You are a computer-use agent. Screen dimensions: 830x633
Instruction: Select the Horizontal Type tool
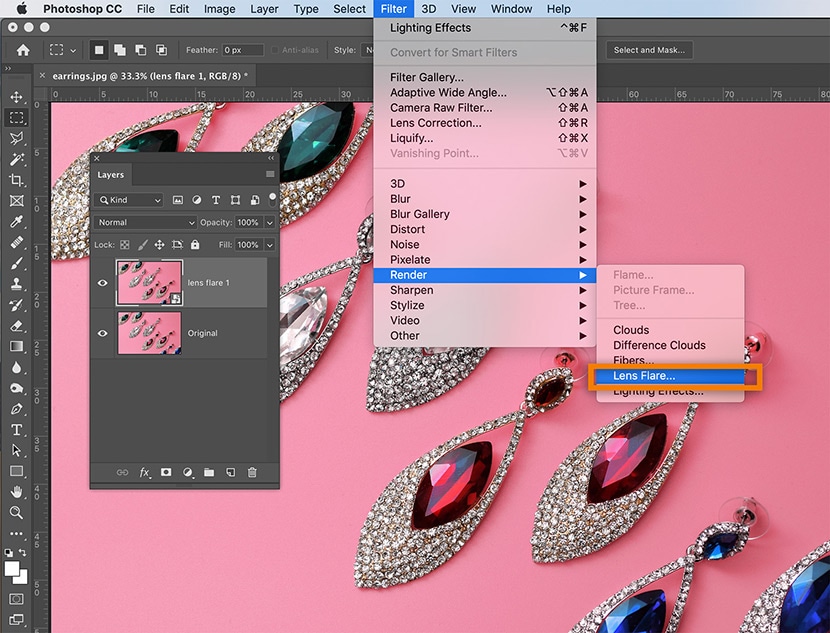(17, 430)
